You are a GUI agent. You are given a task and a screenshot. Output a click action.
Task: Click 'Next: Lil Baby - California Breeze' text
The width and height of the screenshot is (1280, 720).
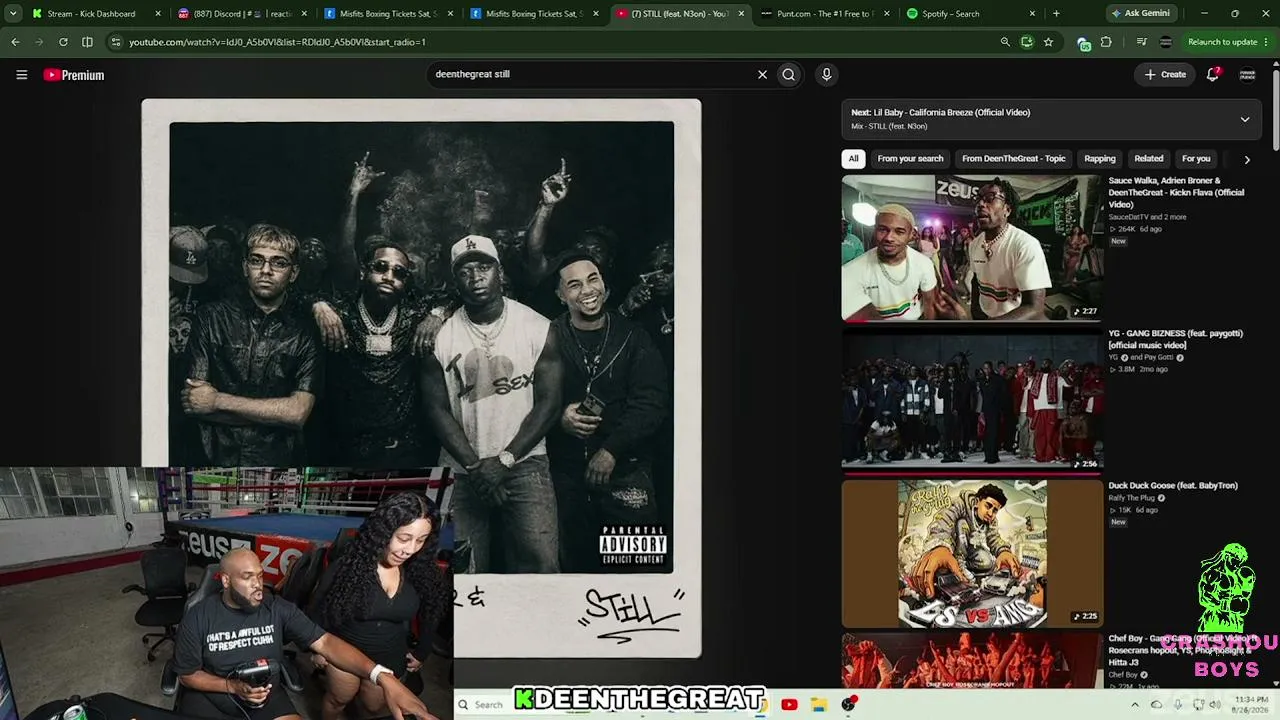(941, 113)
